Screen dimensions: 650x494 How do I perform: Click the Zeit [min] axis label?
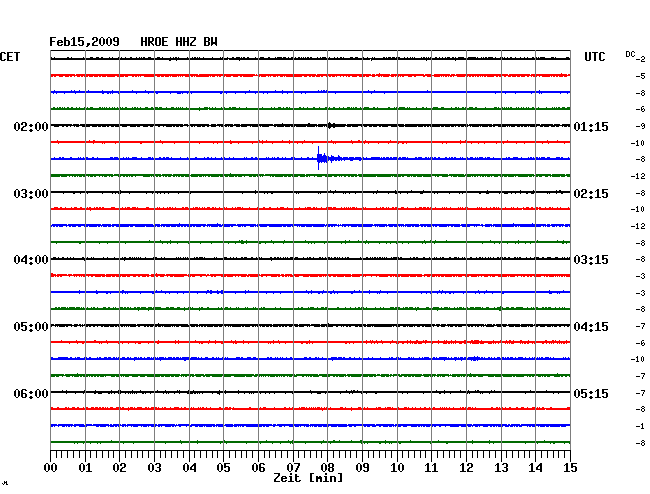[x=308, y=478]
